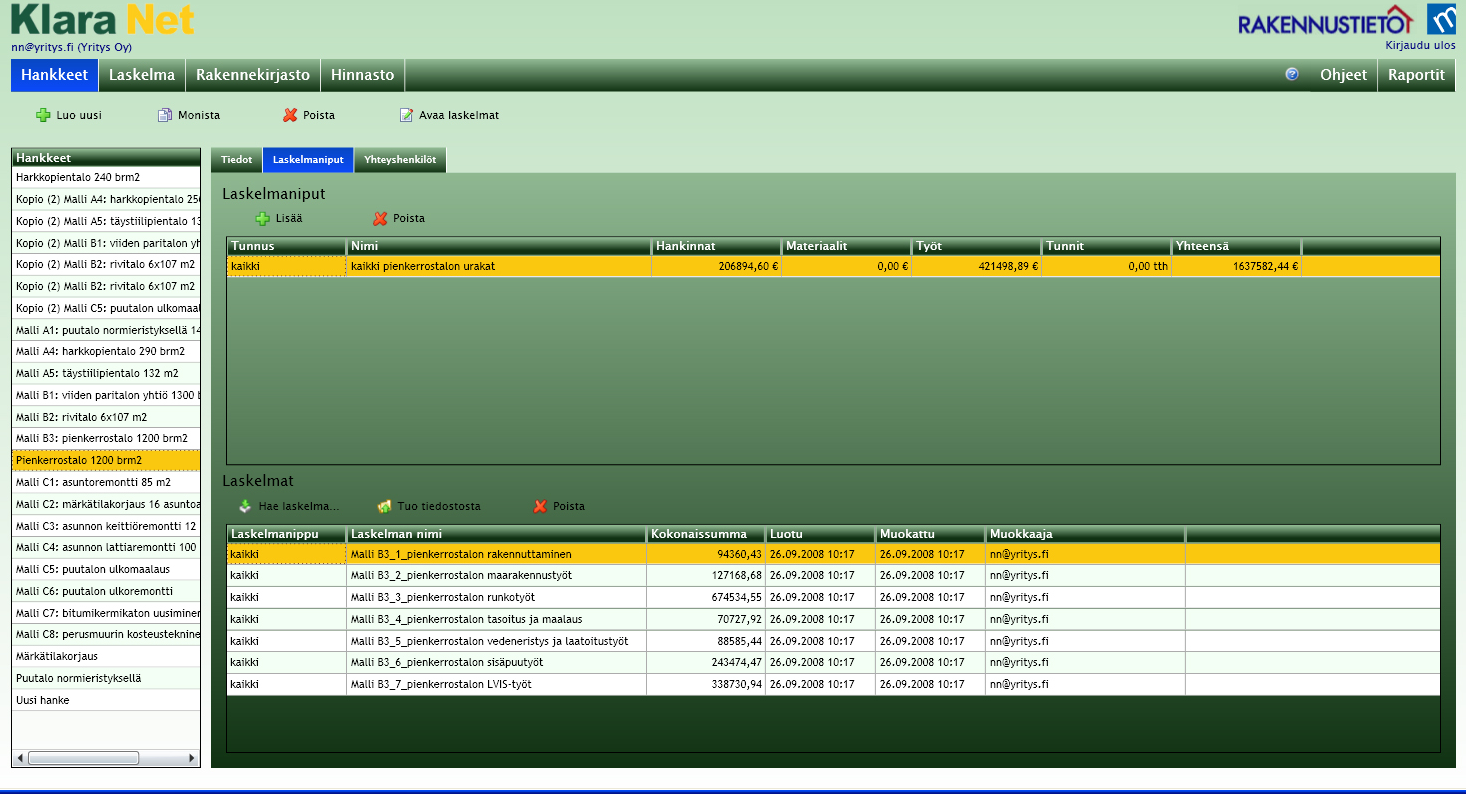1466x794 pixels.
Task: Select Malli B3_5 vedeneristys ja laatoitustyöt row
Action: click(x=833, y=641)
